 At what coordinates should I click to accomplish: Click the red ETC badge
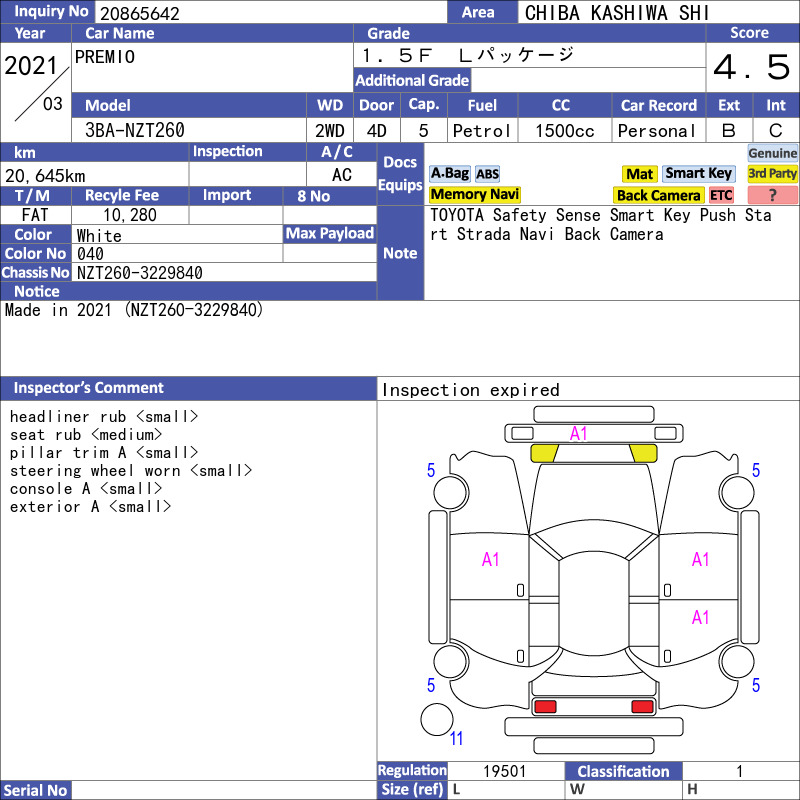point(721,196)
